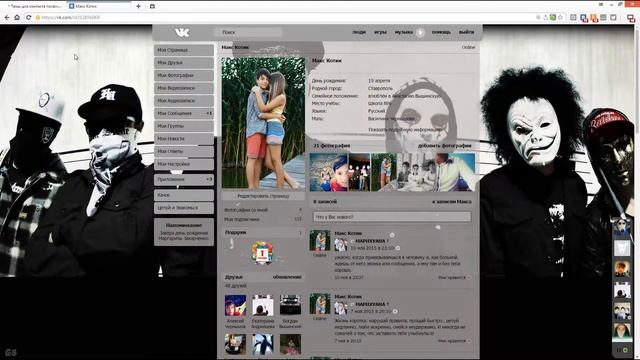Open the calendar gift icon under Подарки
This screenshot has width=640, height=360.
[262, 253]
